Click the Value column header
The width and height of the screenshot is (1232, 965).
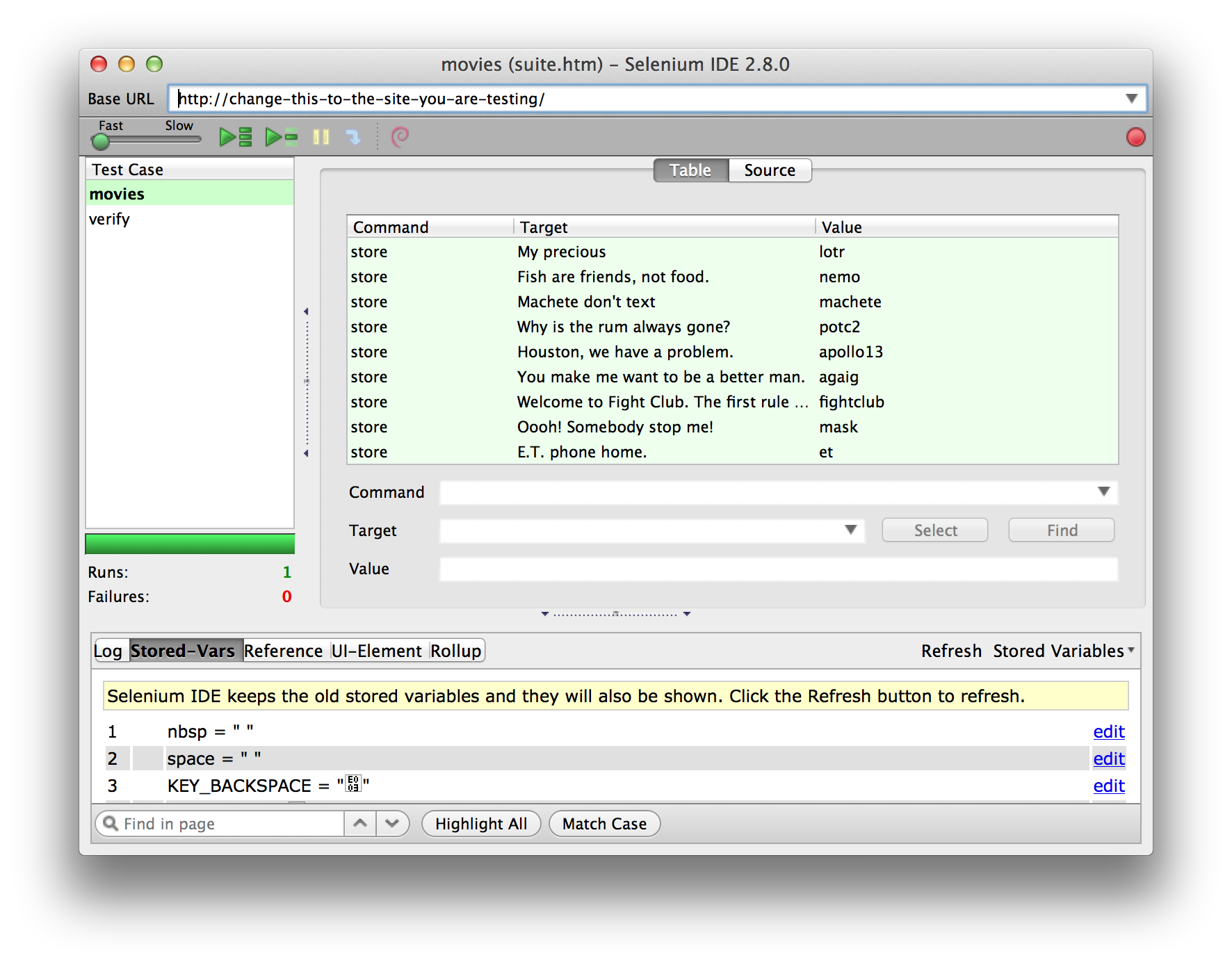pos(967,227)
